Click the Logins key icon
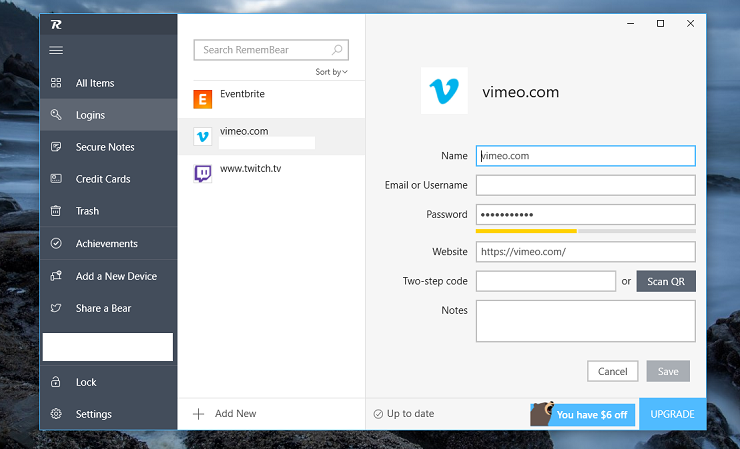Viewport: 740px width, 449px height. click(x=56, y=114)
